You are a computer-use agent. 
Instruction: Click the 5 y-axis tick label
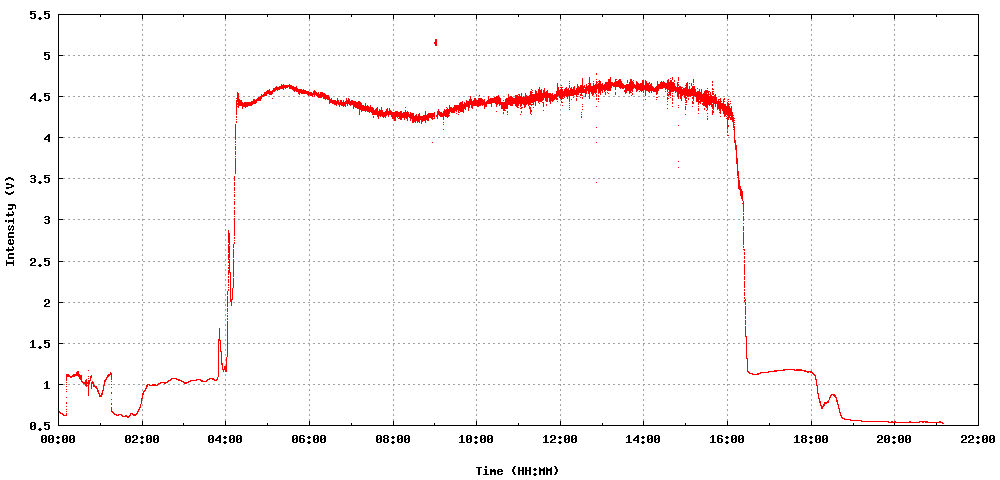coord(46,55)
